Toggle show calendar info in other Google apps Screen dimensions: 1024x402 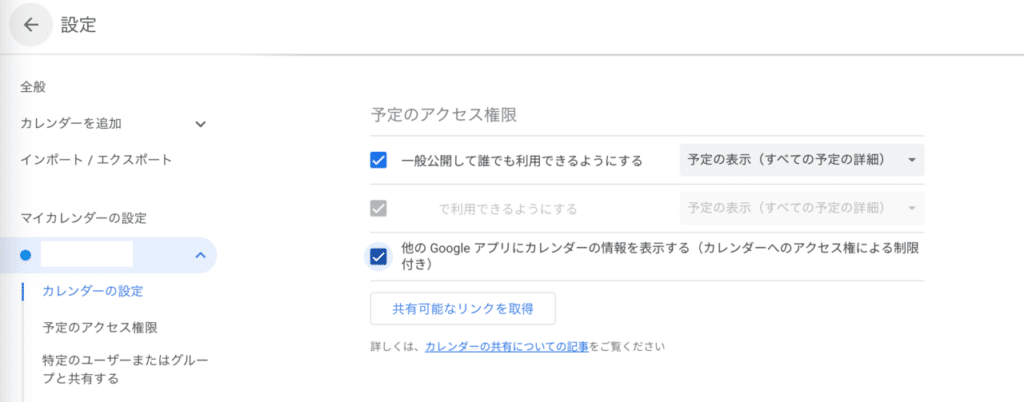tap(378, 257)
